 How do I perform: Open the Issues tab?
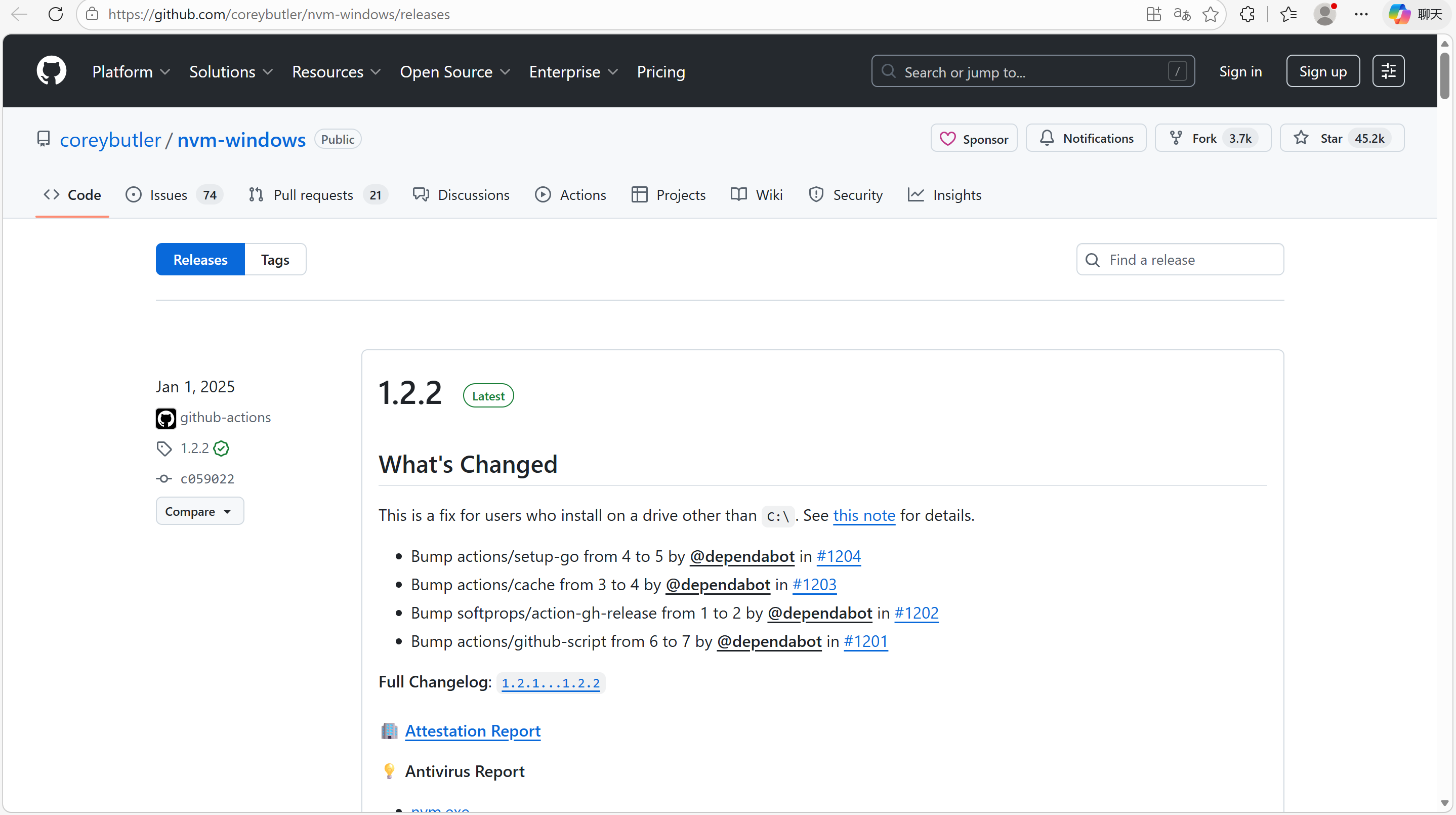click(x=168, y=195)
